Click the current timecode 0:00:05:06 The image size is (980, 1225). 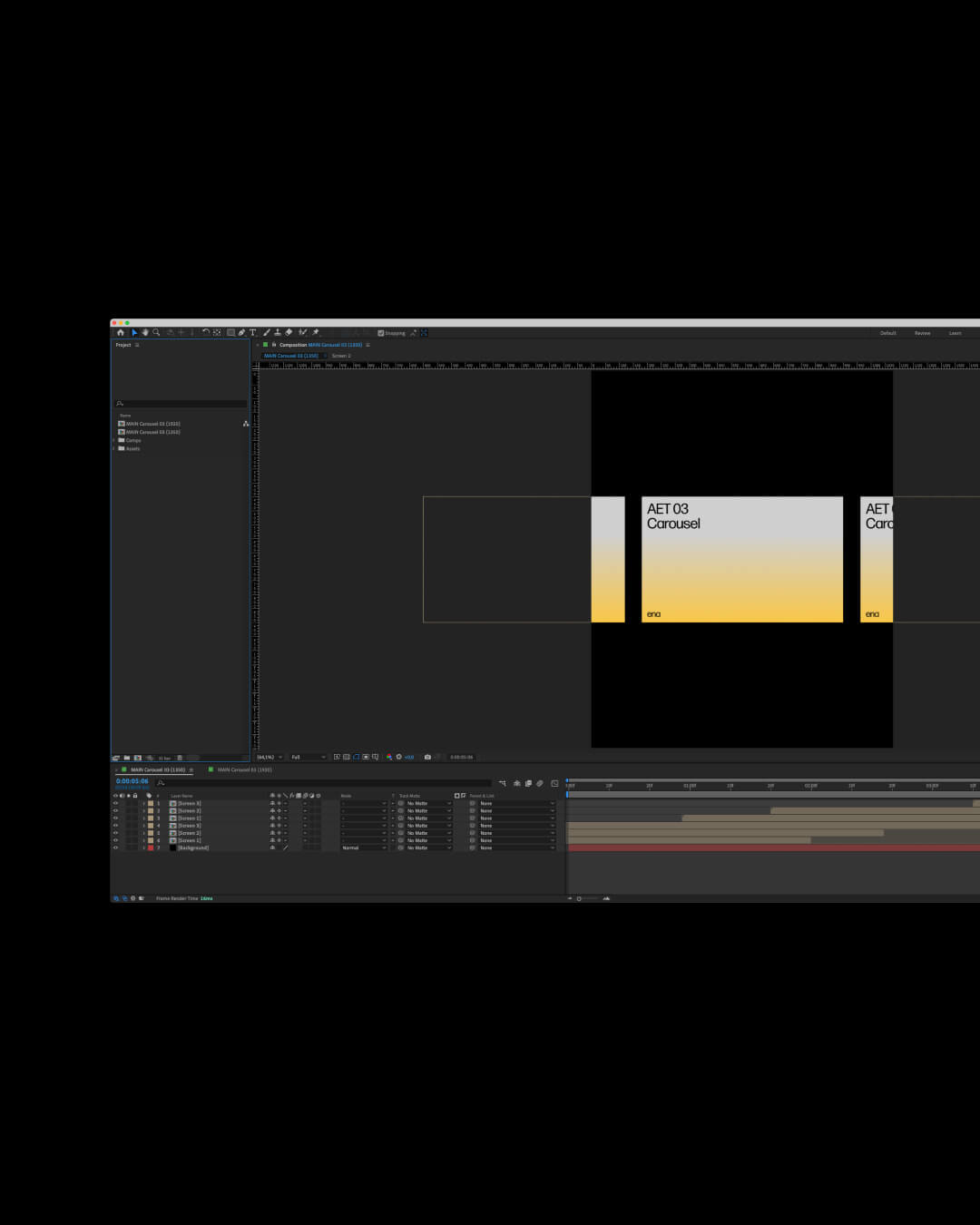pos(132,780)
